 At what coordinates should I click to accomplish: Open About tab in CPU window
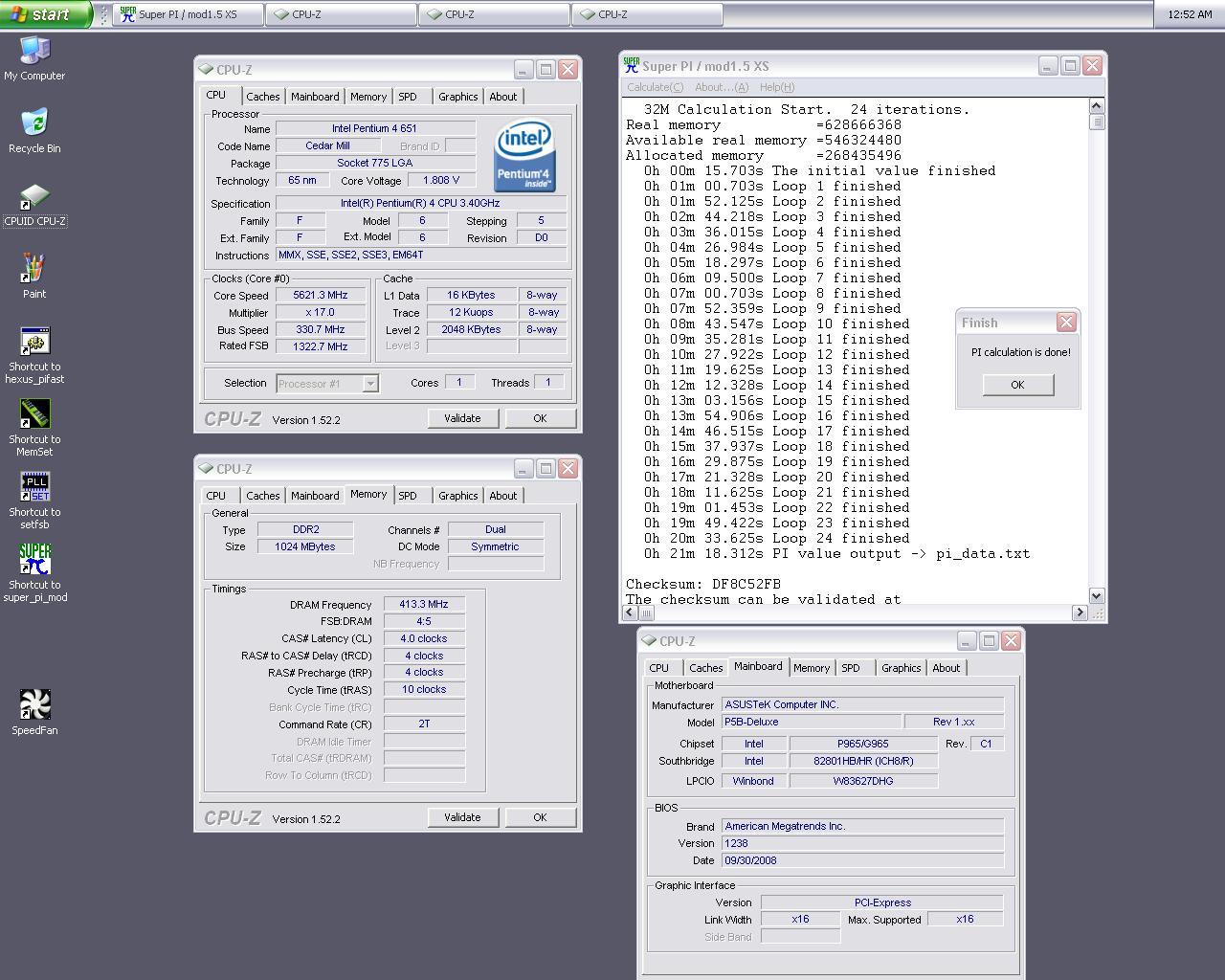(503, 97)
